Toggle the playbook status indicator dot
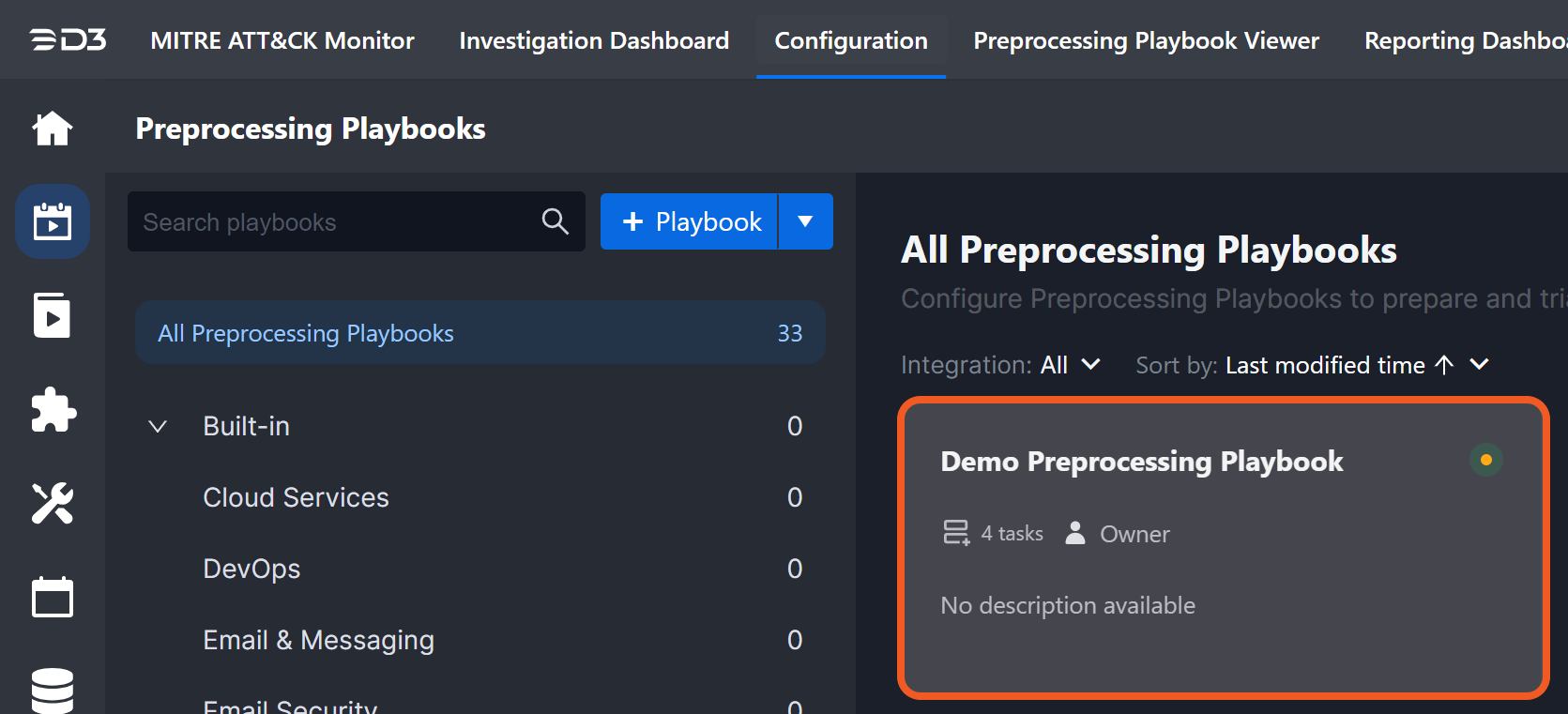 pyautogui.click(x=1485, y=460)
